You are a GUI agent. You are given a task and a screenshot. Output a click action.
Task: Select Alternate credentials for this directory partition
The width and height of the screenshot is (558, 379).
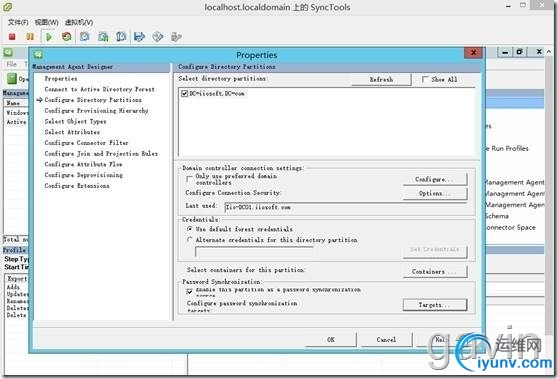[x=190, y=240]
